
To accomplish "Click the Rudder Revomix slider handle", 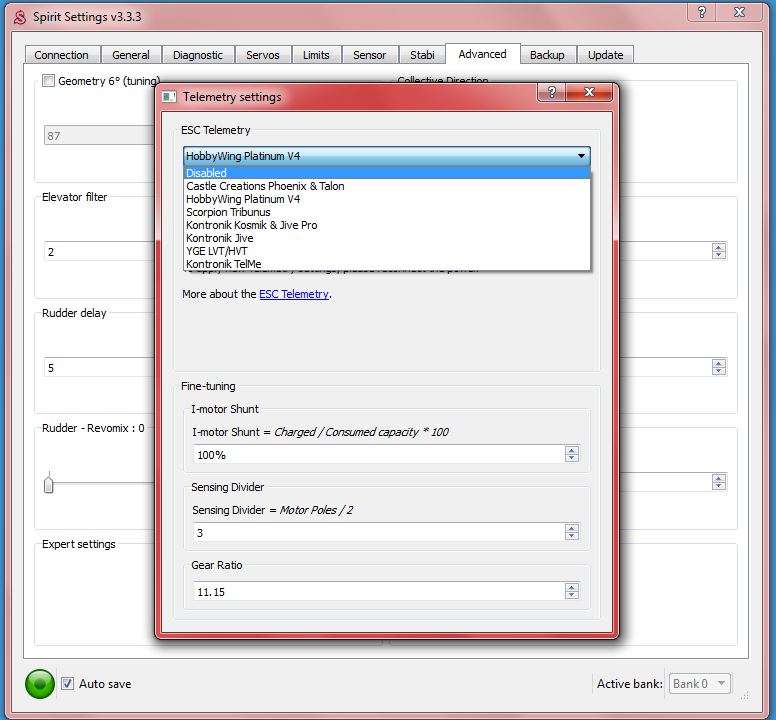I will click(x=48, y=485).
